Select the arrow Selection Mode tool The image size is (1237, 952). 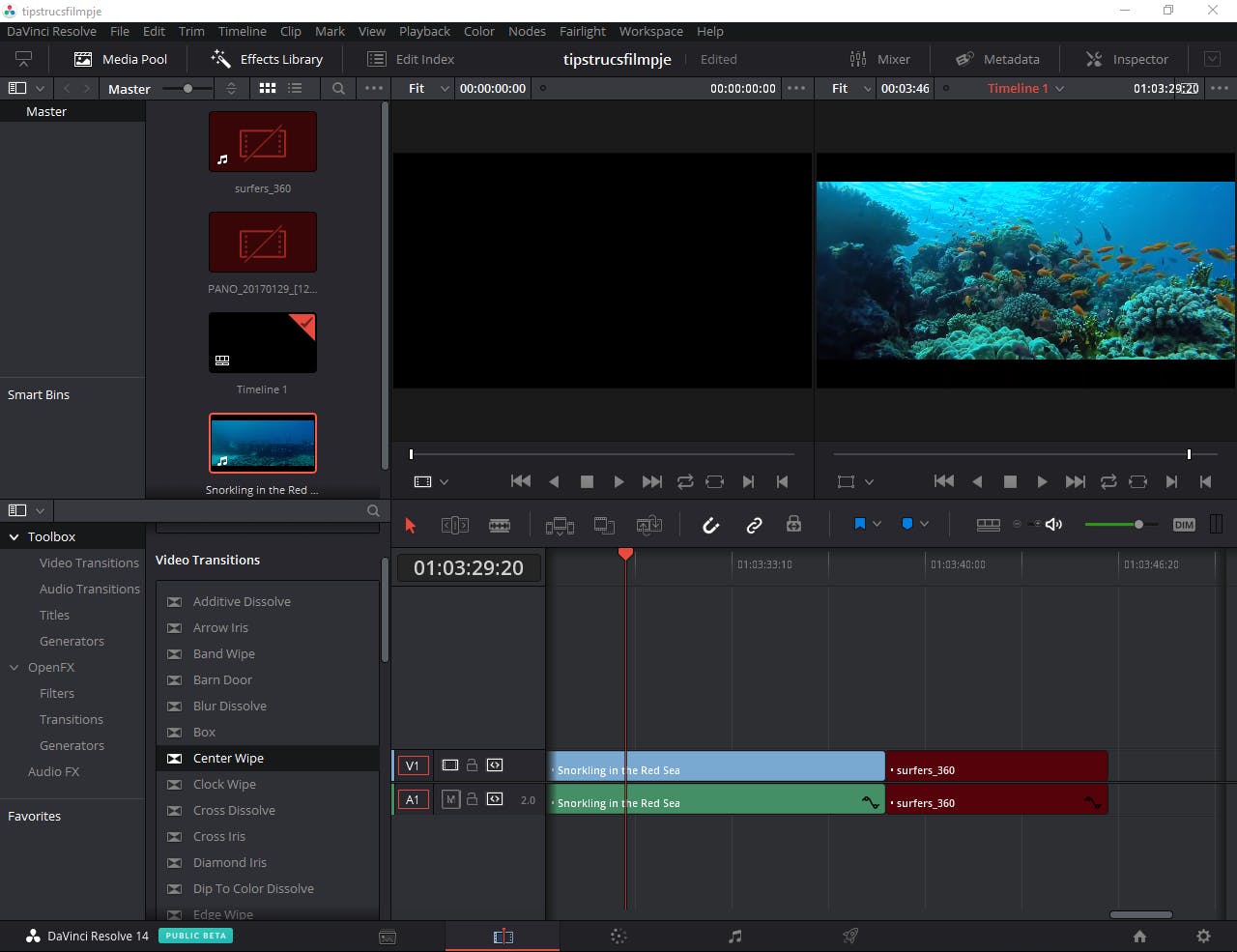[x=410, y=525]
